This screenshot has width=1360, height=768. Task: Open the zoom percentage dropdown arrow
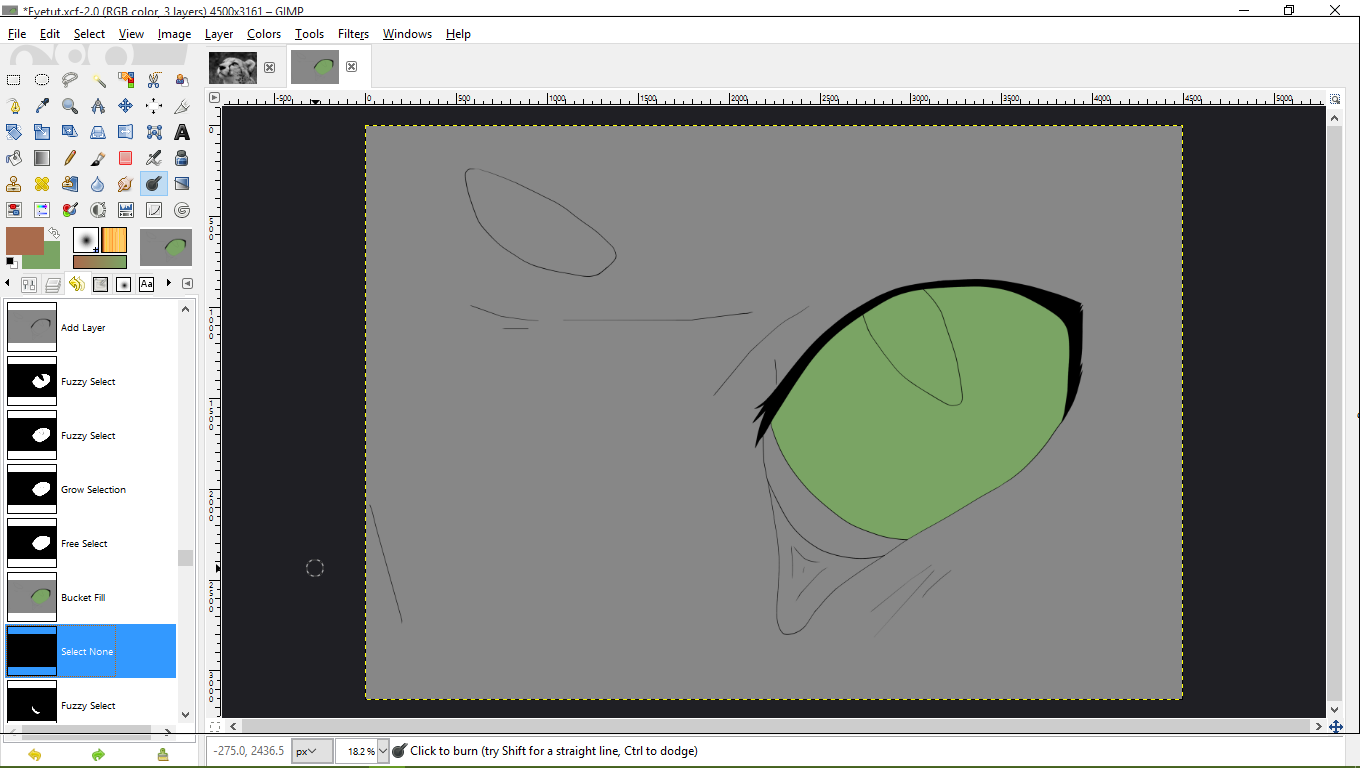click(383, 751)
